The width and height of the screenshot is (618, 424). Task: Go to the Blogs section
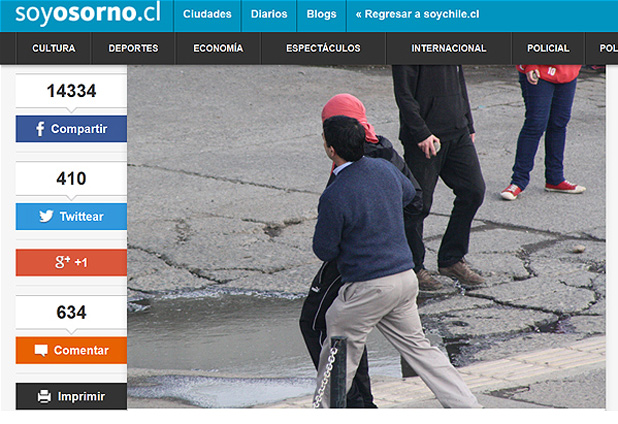[321, 15]
